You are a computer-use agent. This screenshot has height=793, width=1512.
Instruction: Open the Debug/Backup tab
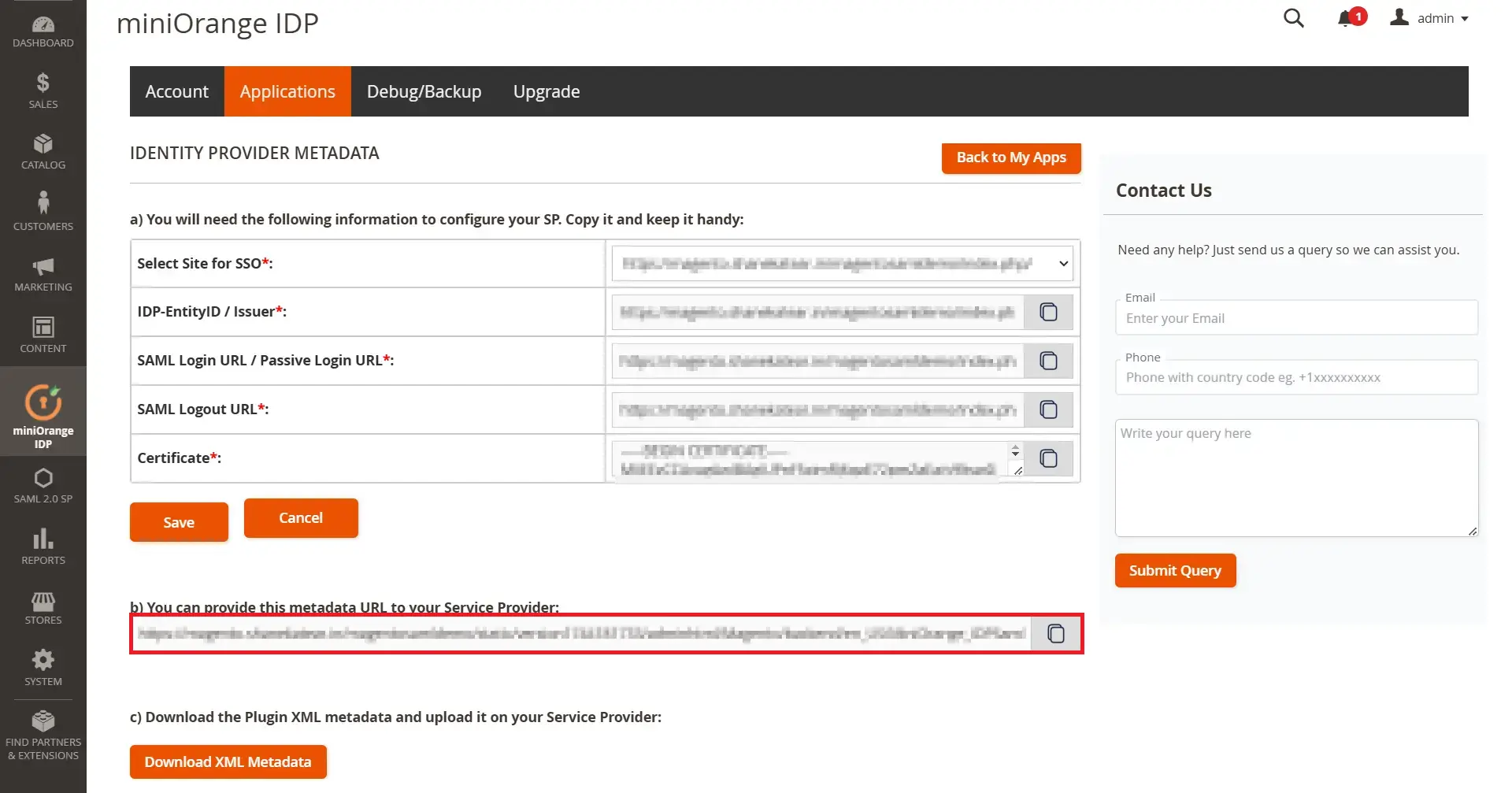(x=424, y=91)
